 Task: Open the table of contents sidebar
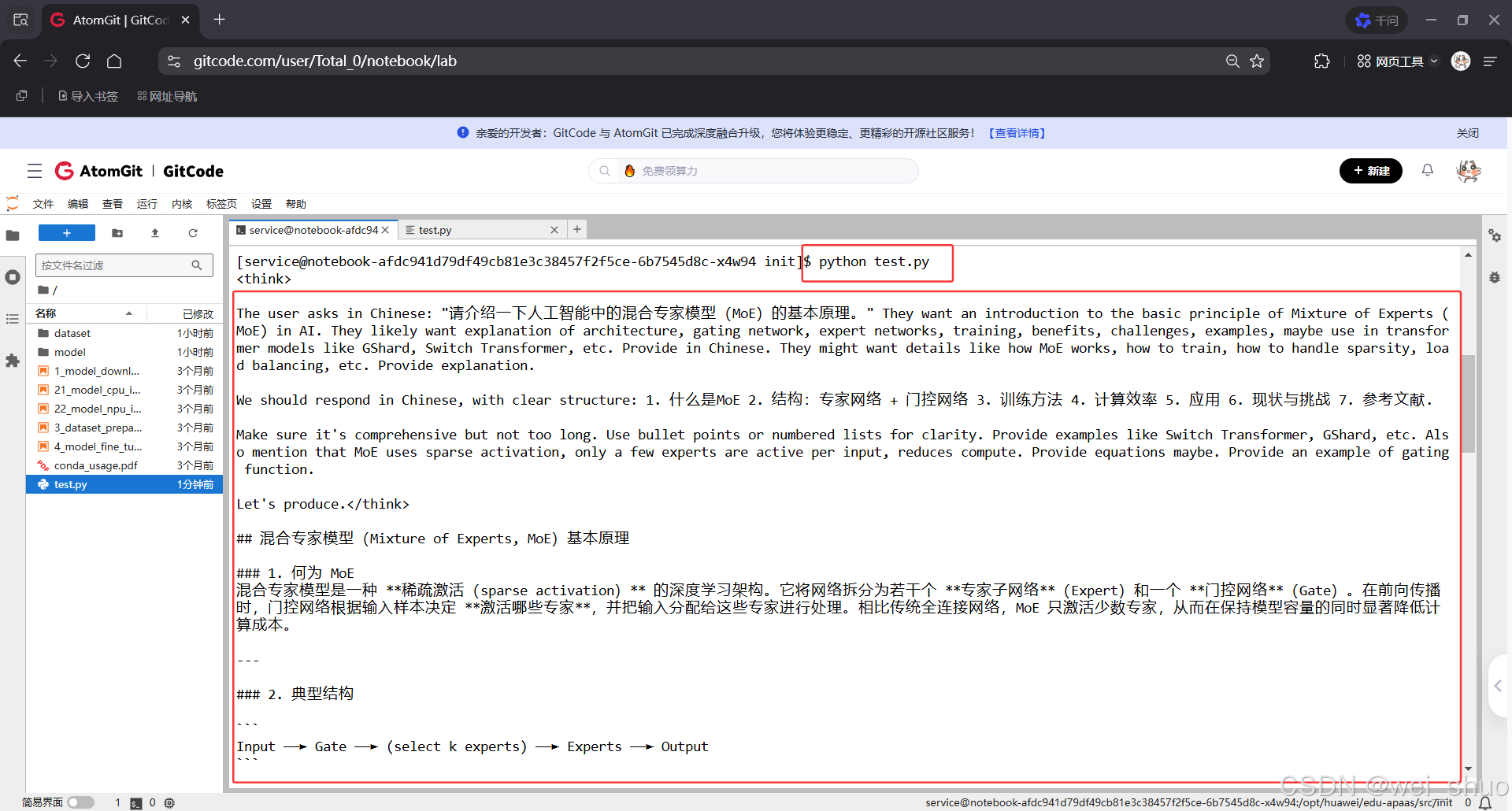tap(13, 319)
